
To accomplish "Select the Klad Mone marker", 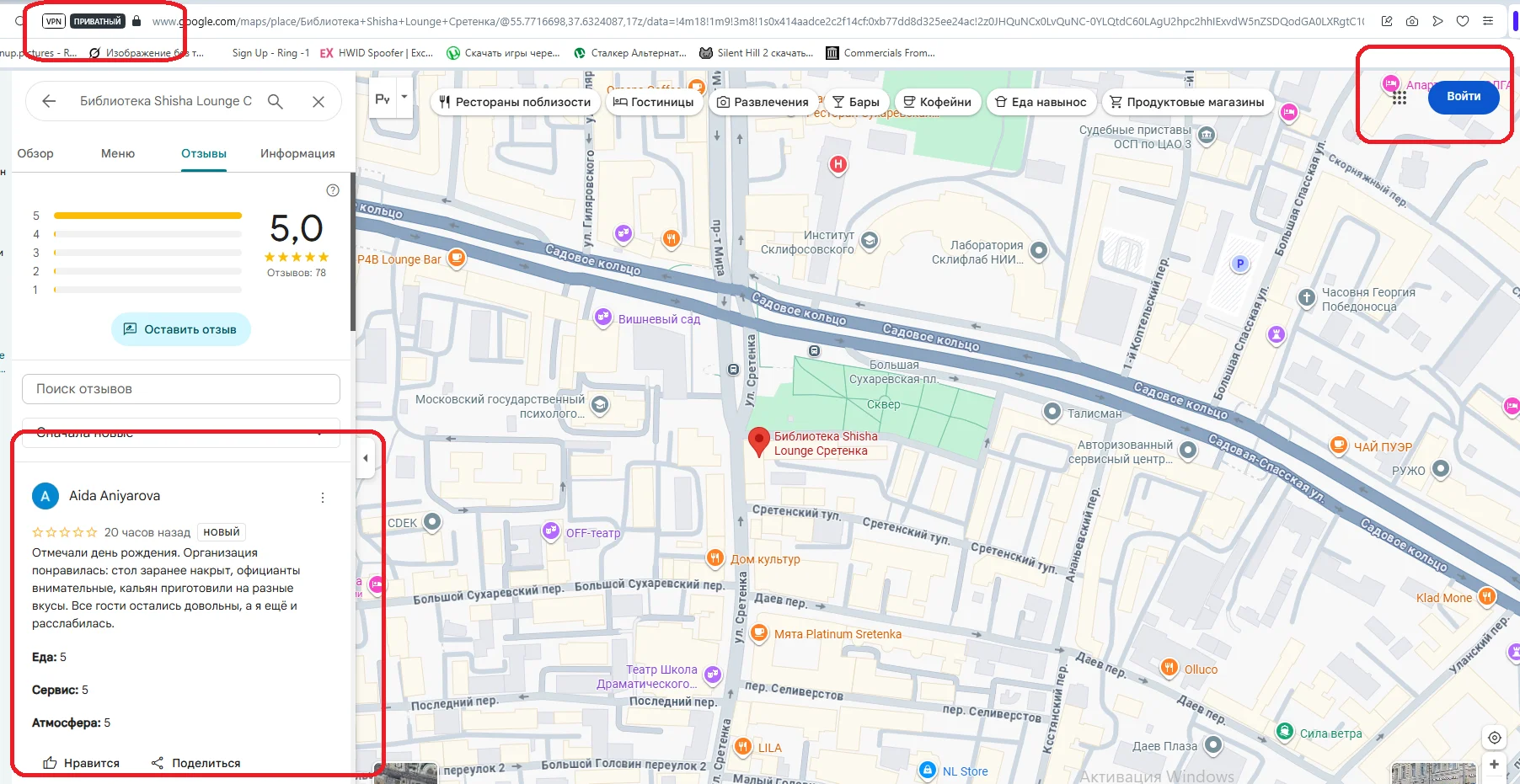I will tap(1487, 597).
